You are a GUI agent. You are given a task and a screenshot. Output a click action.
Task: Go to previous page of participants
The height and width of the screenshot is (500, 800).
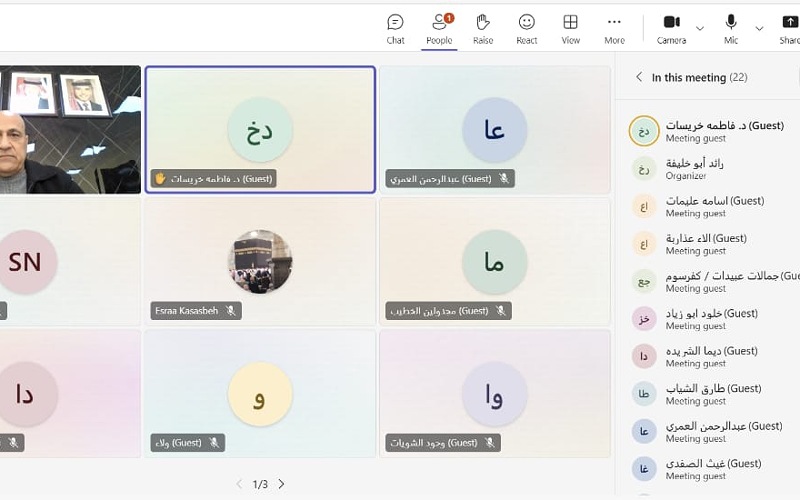(239, 484)
